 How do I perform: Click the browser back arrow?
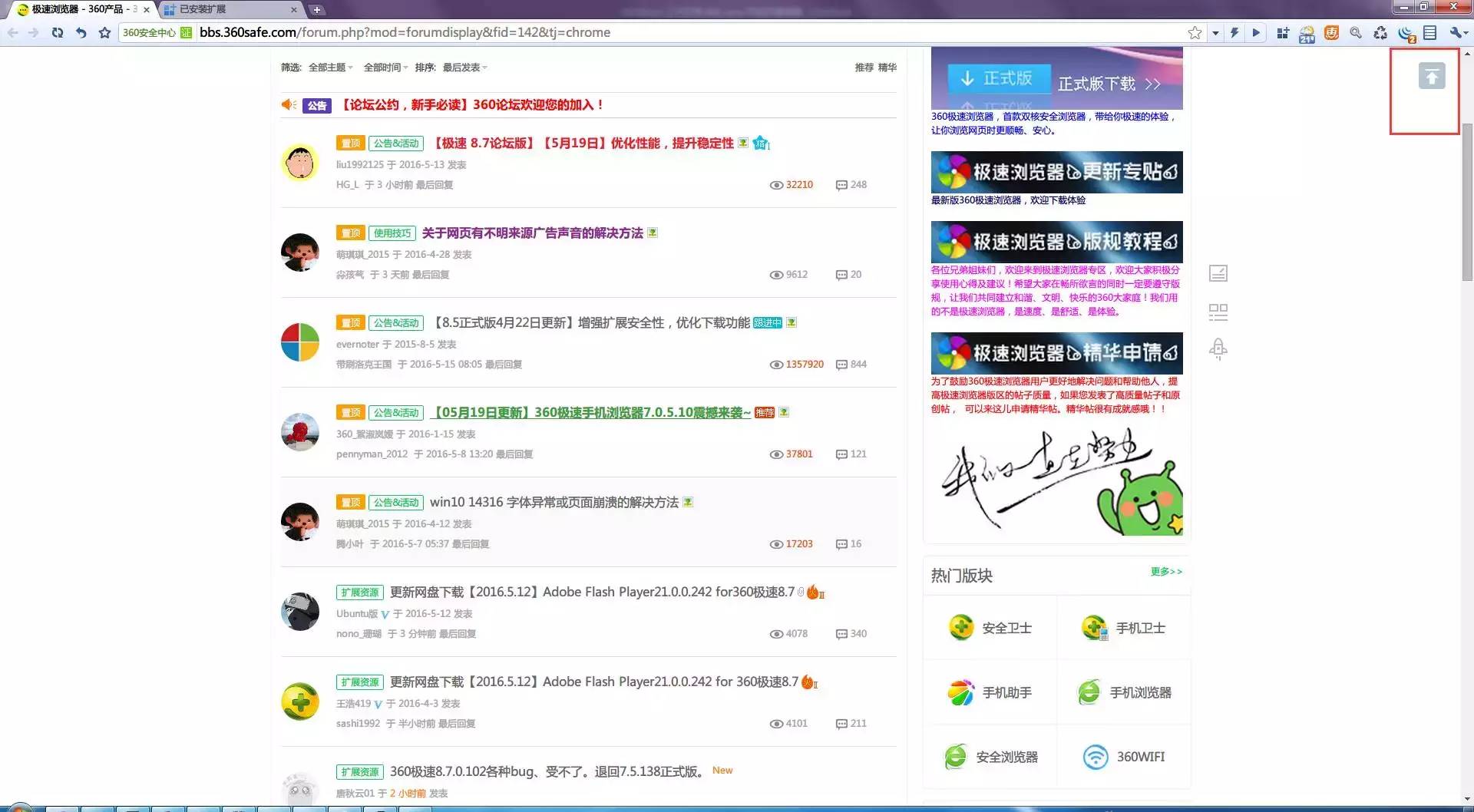[12, 33]
